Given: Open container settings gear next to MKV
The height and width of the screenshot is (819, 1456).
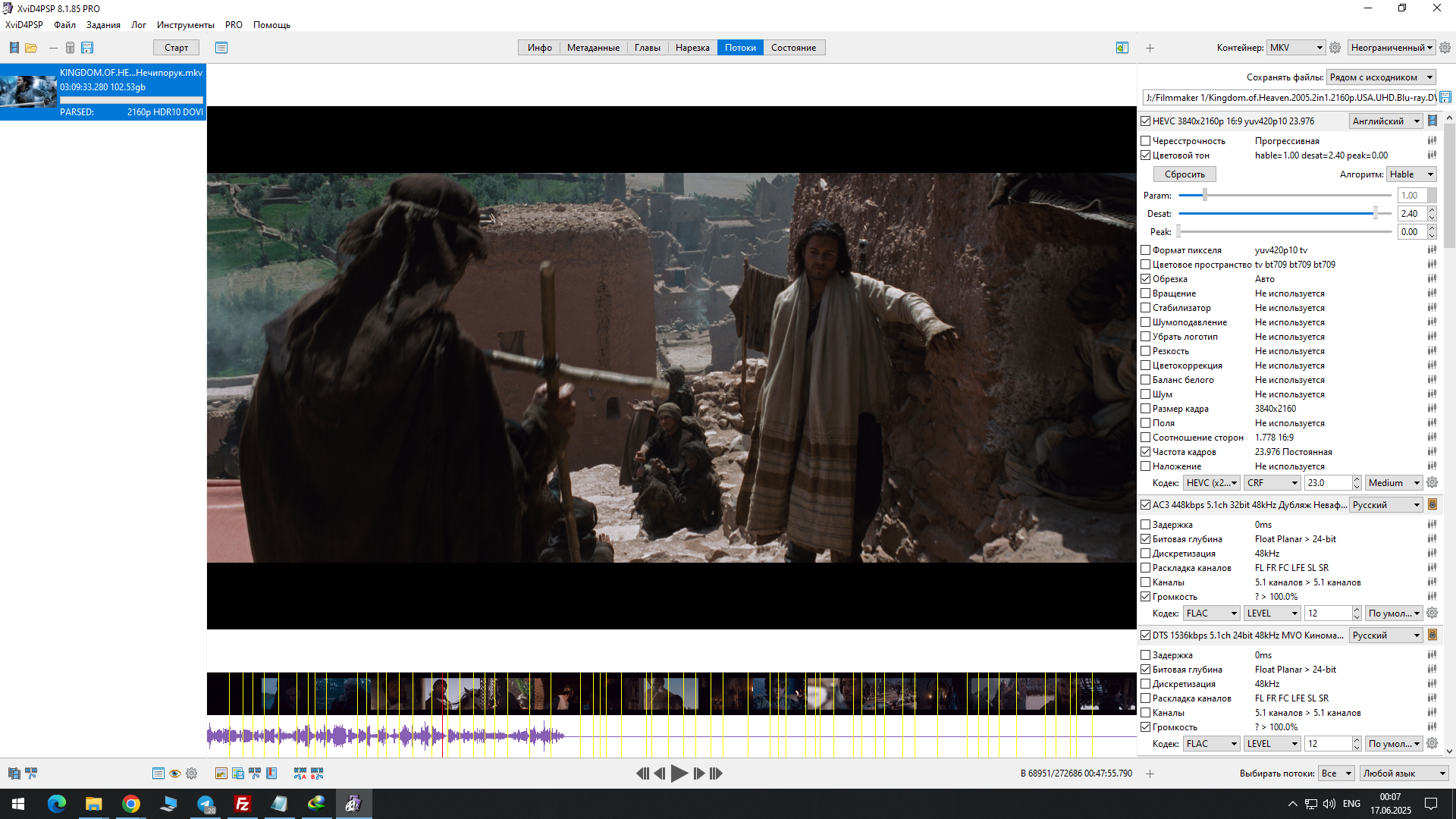Looking at the screenshot, I should pos(1335,48).
